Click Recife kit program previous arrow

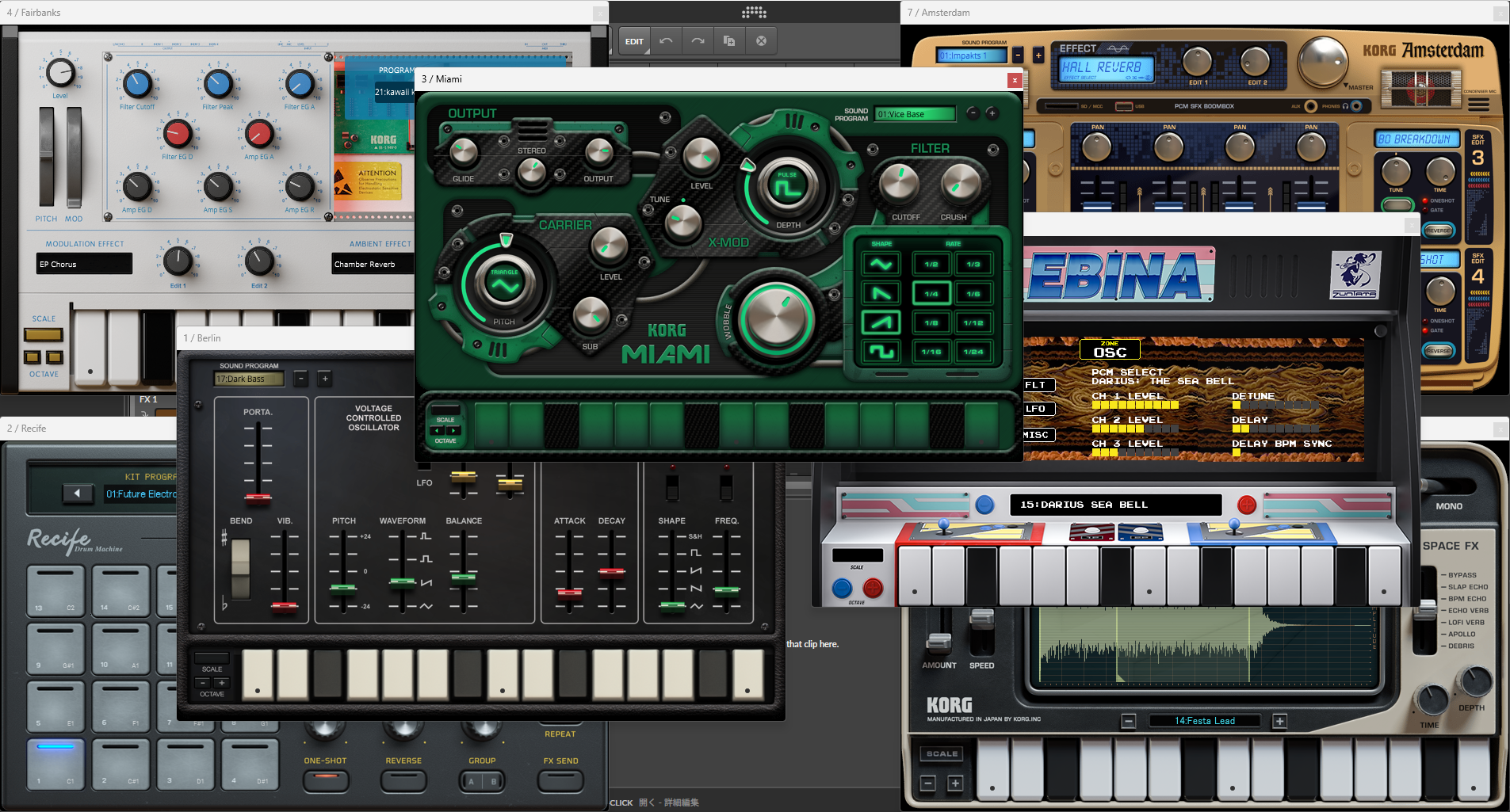click(x=77, y=494)
